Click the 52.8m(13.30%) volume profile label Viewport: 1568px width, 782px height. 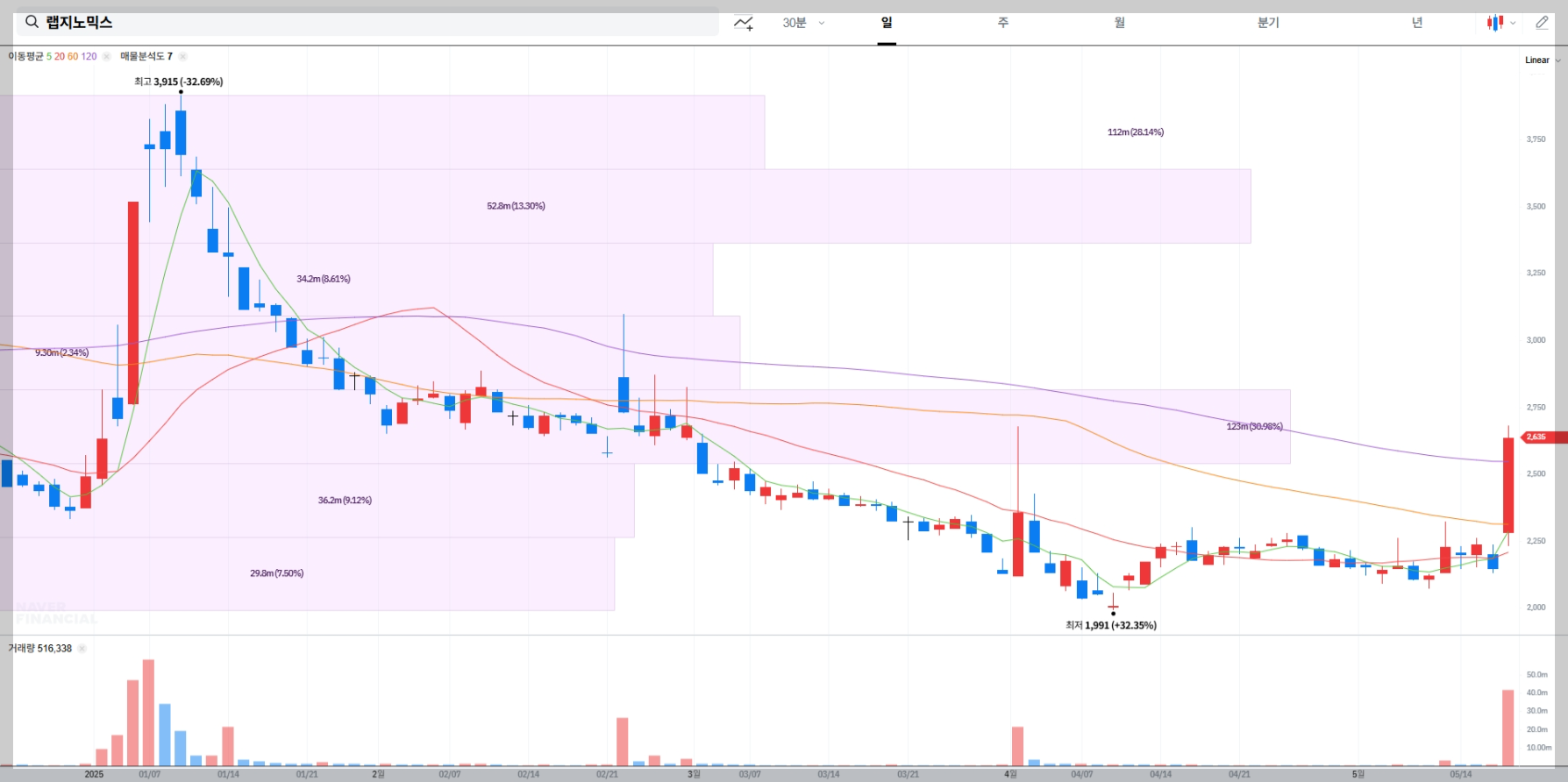(516, 206)
